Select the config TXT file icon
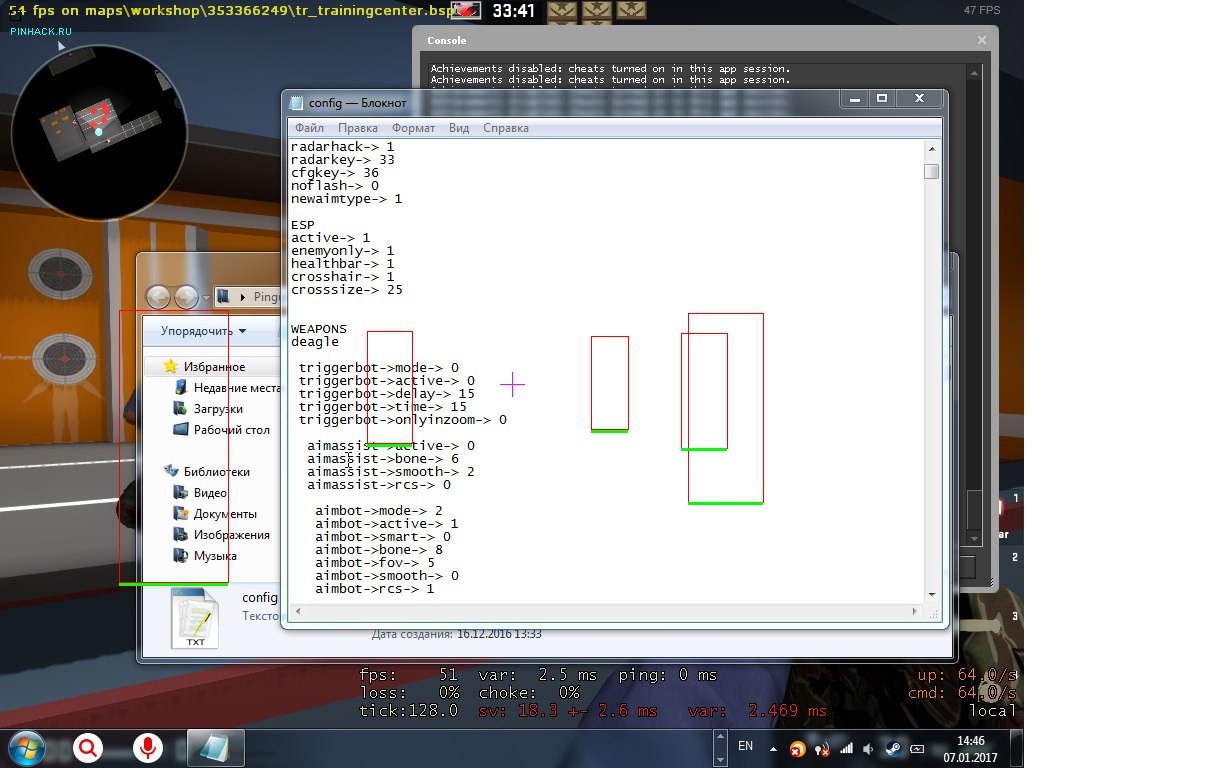1223x768 pixels. coord(194,618)
